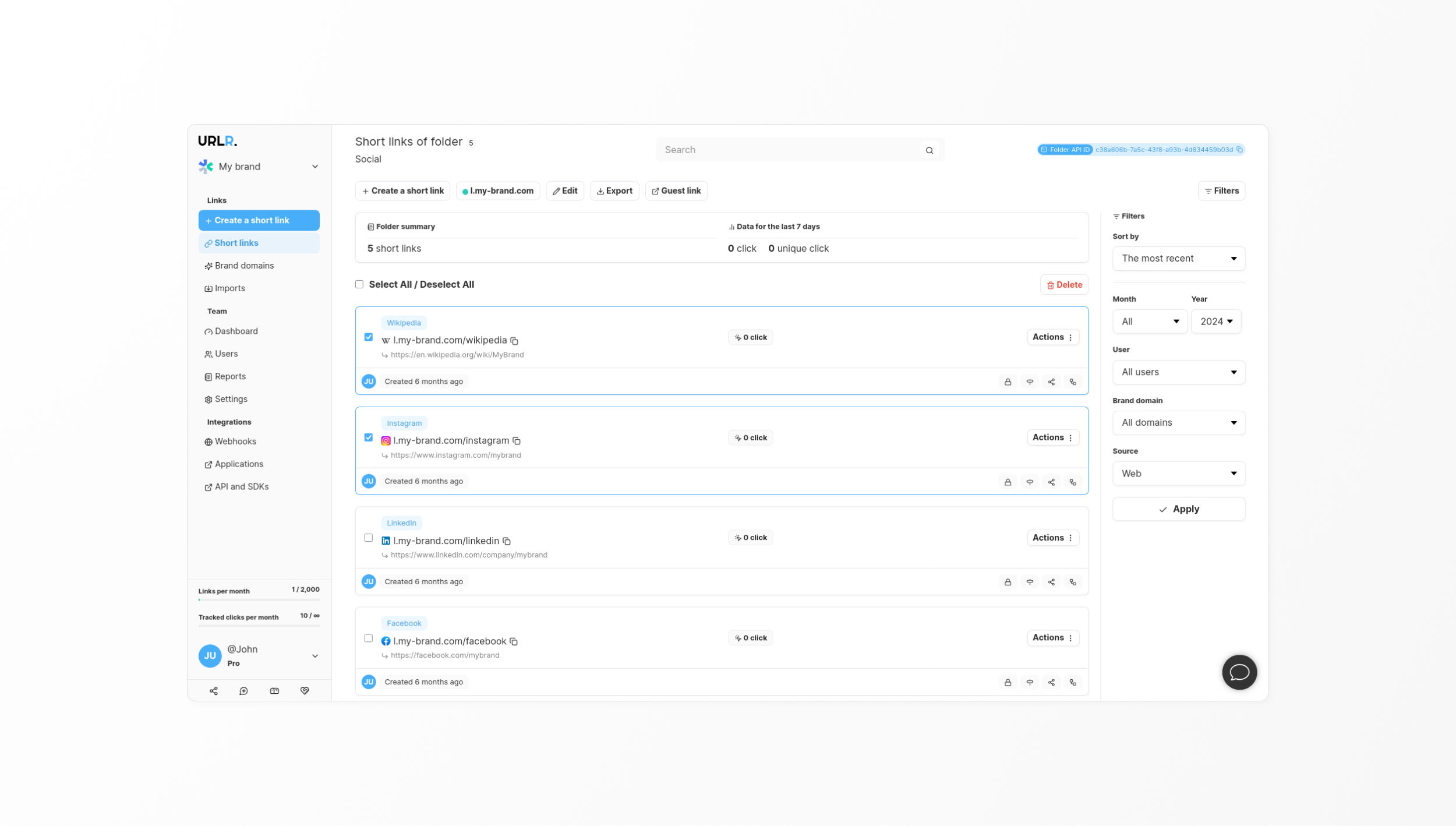The image size is (1456, 826).
Task: Click the lock icon in LinkedIn row
Action: tap(1008, 583)
